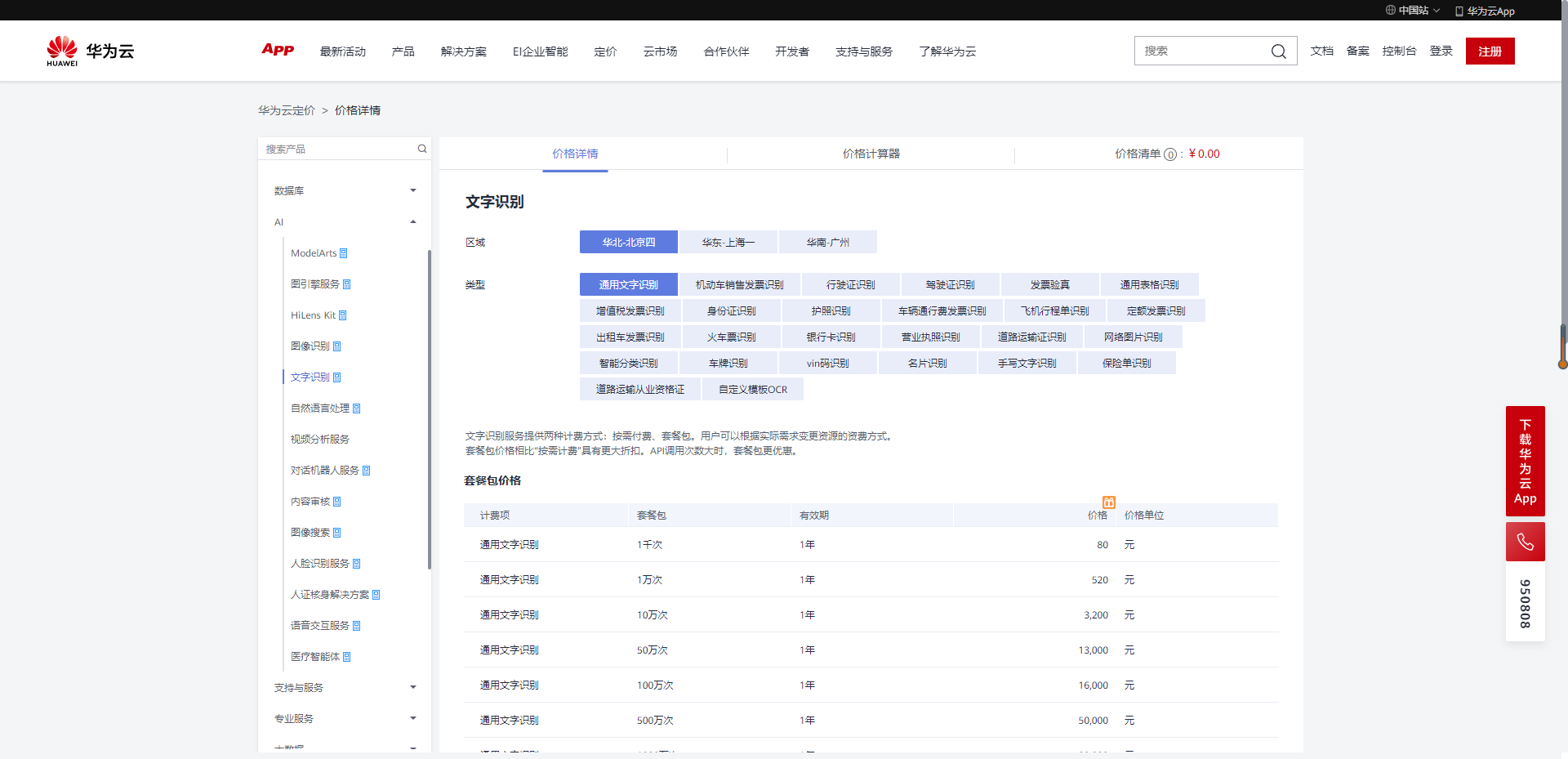Click the red phone contact icon
Screen dimensions: 1568x759
(1526, 542)
